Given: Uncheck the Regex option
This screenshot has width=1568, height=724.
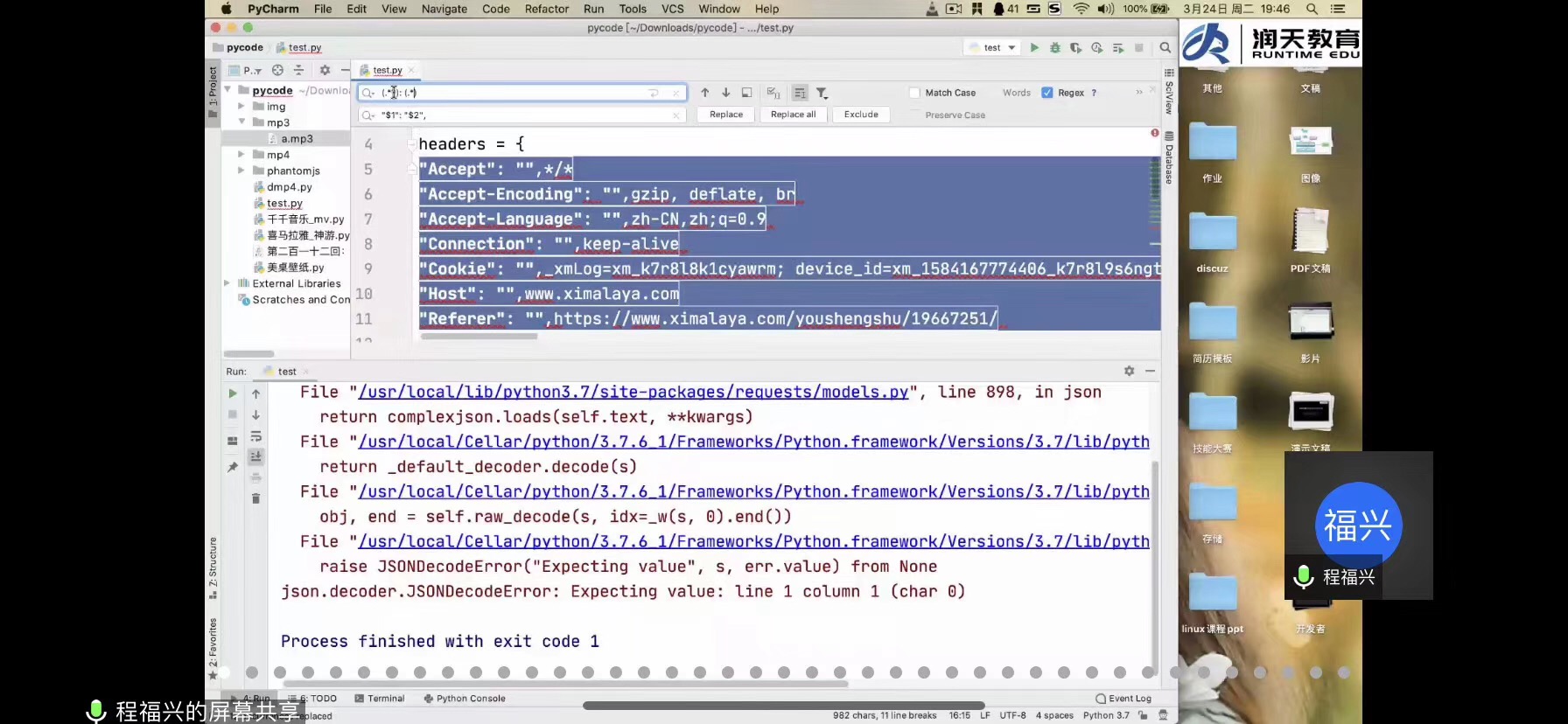Looking at the screenshot, I should coord(1047,93).
